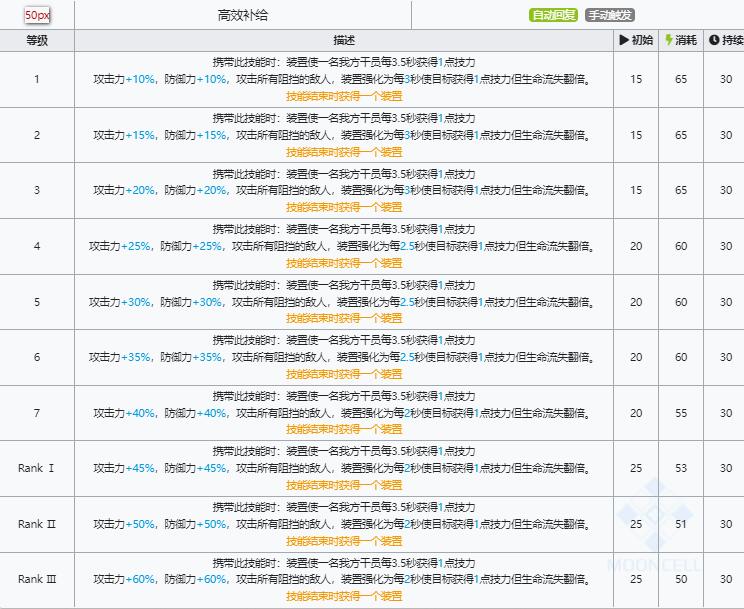Screen dimensions: 744x609
Task: Click the level 3 cell
Action: click(x=37, y=190)
